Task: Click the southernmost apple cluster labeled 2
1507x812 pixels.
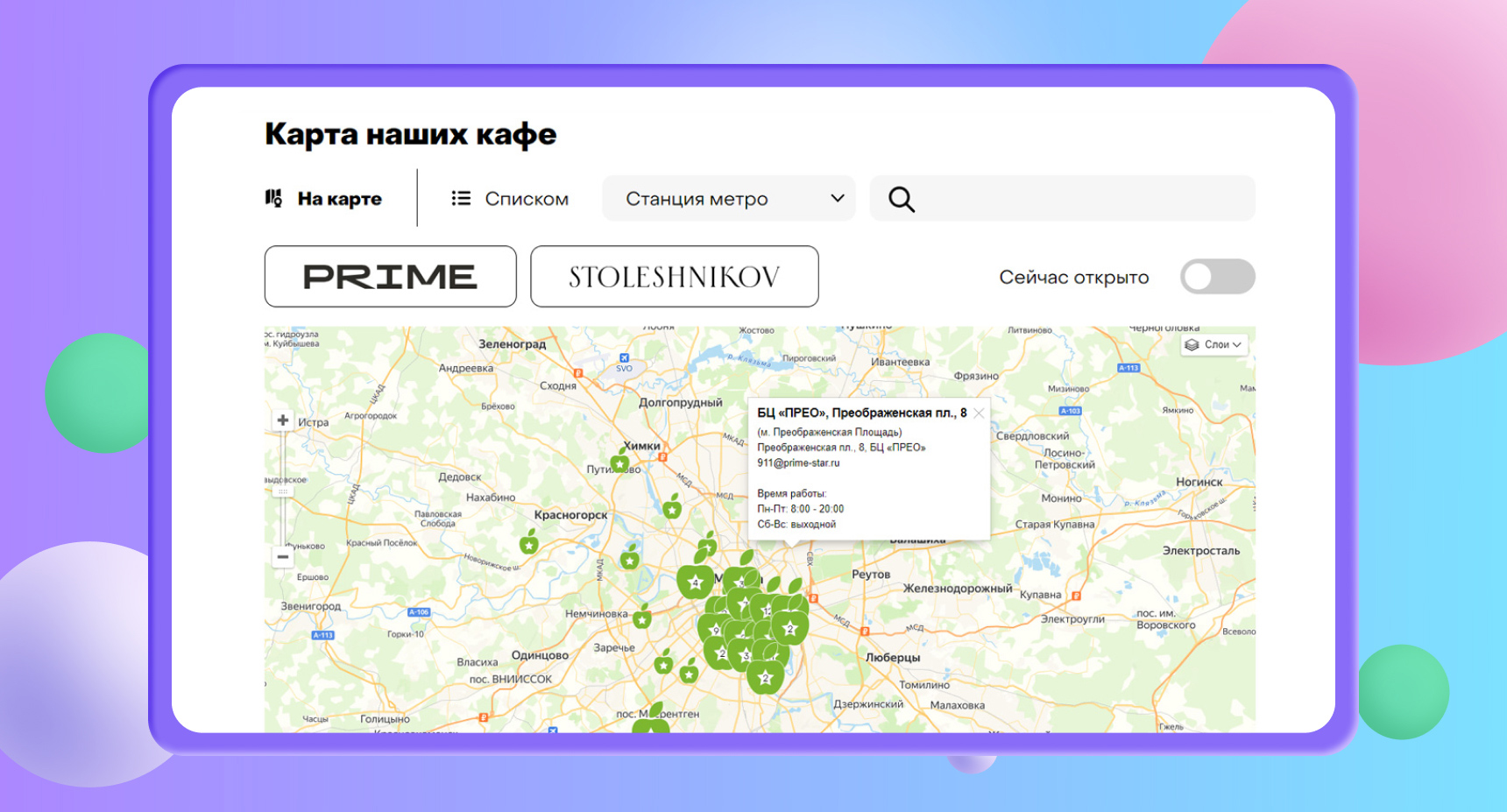Action: point(765,676)
